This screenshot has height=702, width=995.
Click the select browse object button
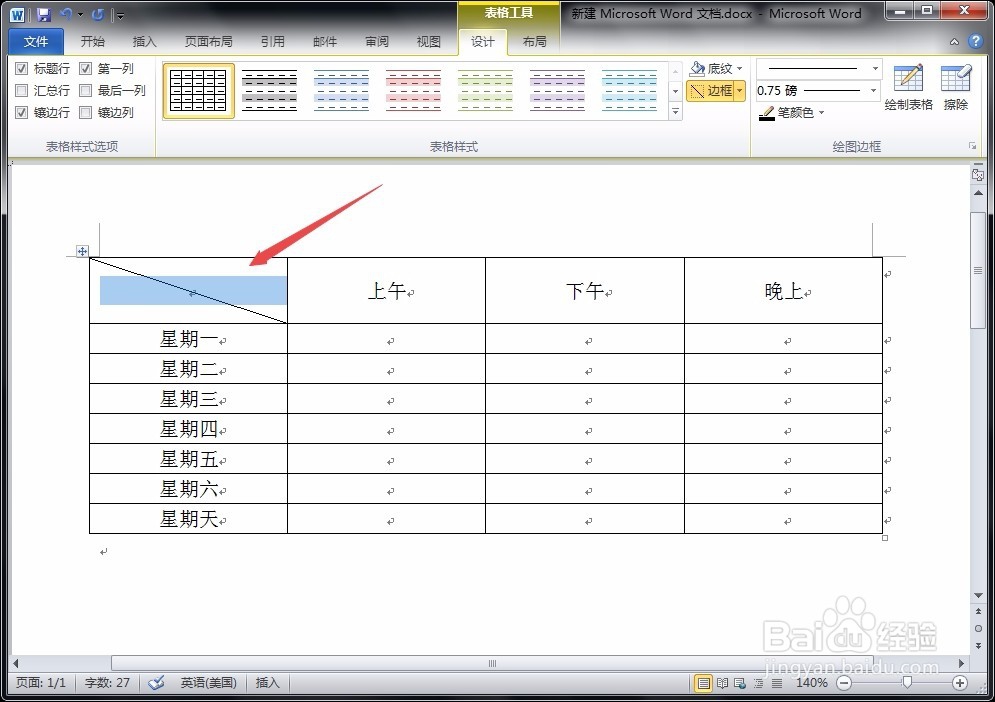coord(978,628)
